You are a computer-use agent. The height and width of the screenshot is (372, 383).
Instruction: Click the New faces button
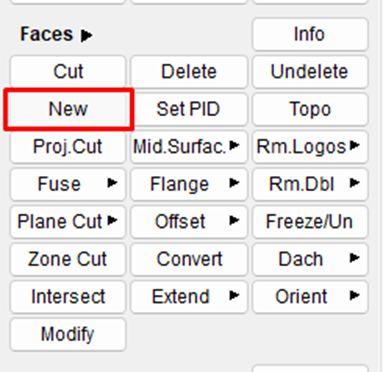coord(68,109)
